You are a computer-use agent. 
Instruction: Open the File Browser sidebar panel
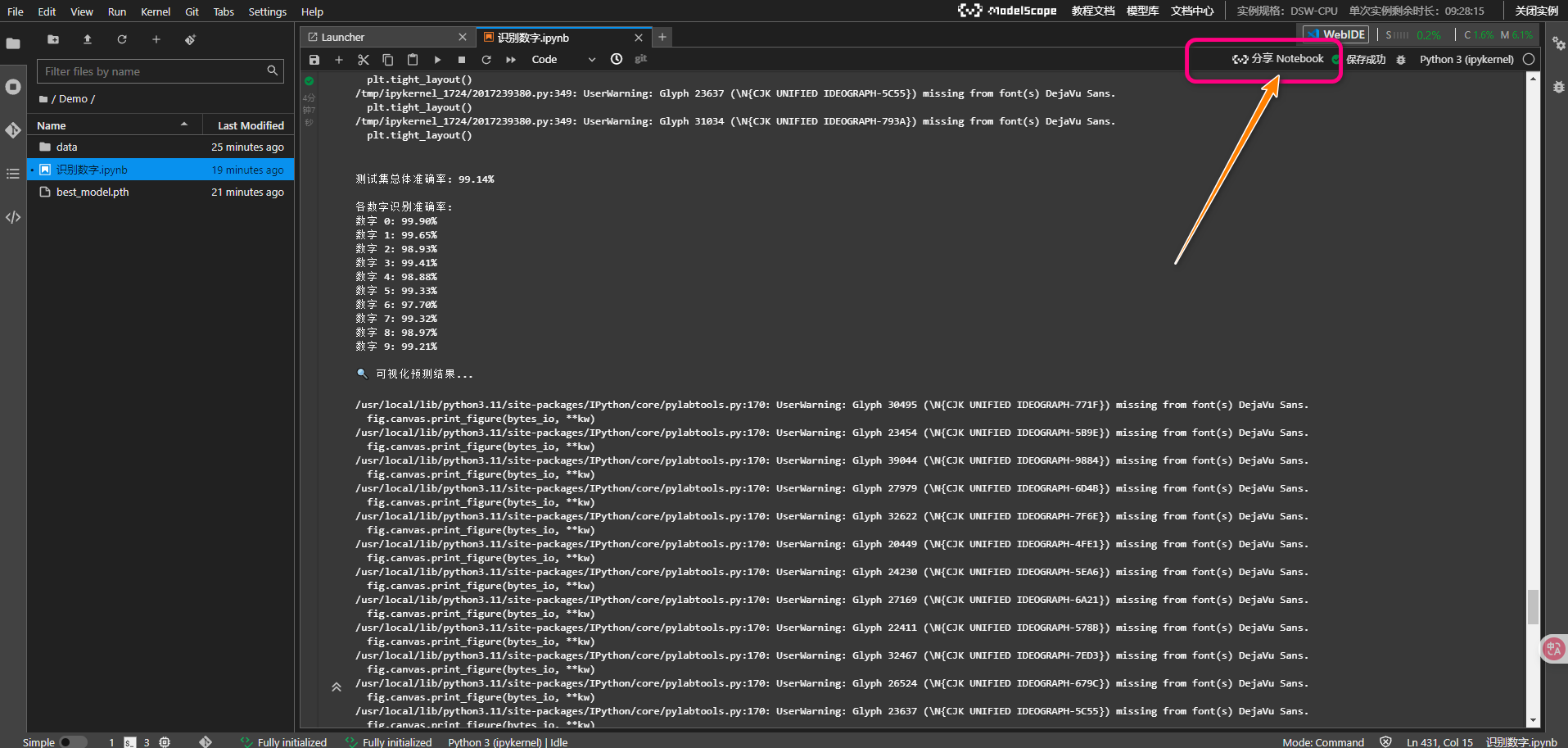[13, 43]
